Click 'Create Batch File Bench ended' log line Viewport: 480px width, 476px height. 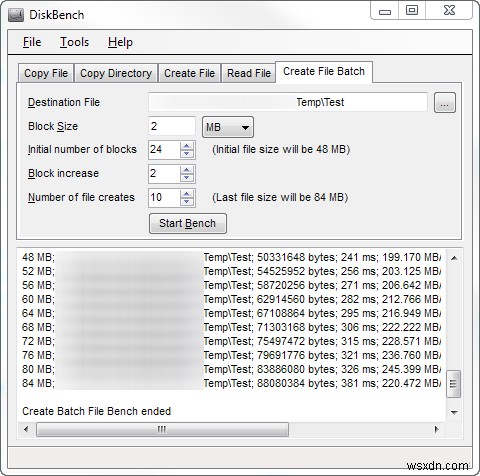96,411
